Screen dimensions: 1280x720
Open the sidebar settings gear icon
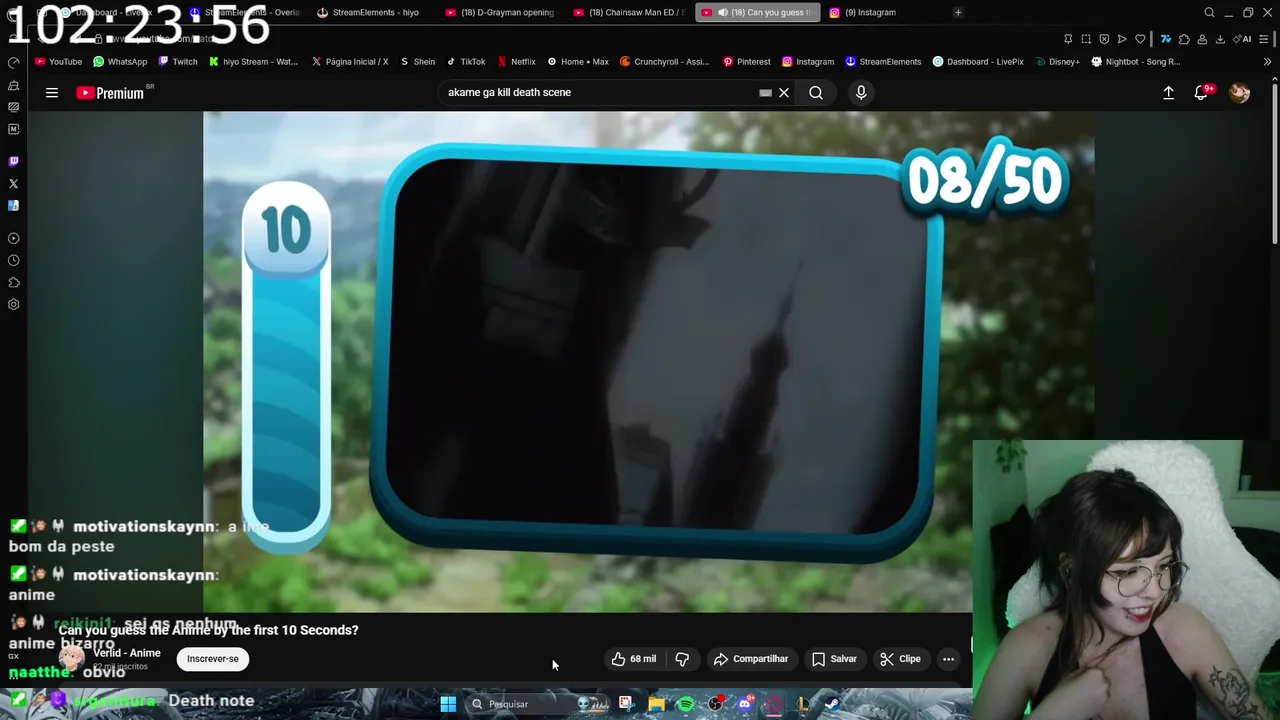click(x=13, y=305)
